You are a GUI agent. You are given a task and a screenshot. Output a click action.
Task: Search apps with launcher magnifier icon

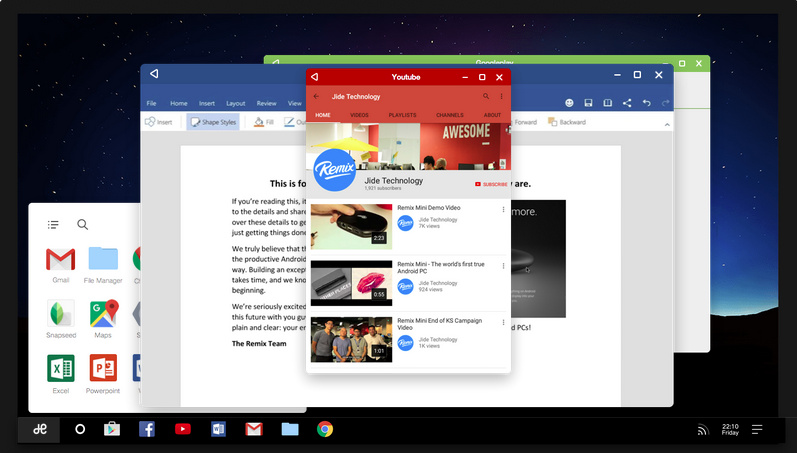tap(82, 225)
